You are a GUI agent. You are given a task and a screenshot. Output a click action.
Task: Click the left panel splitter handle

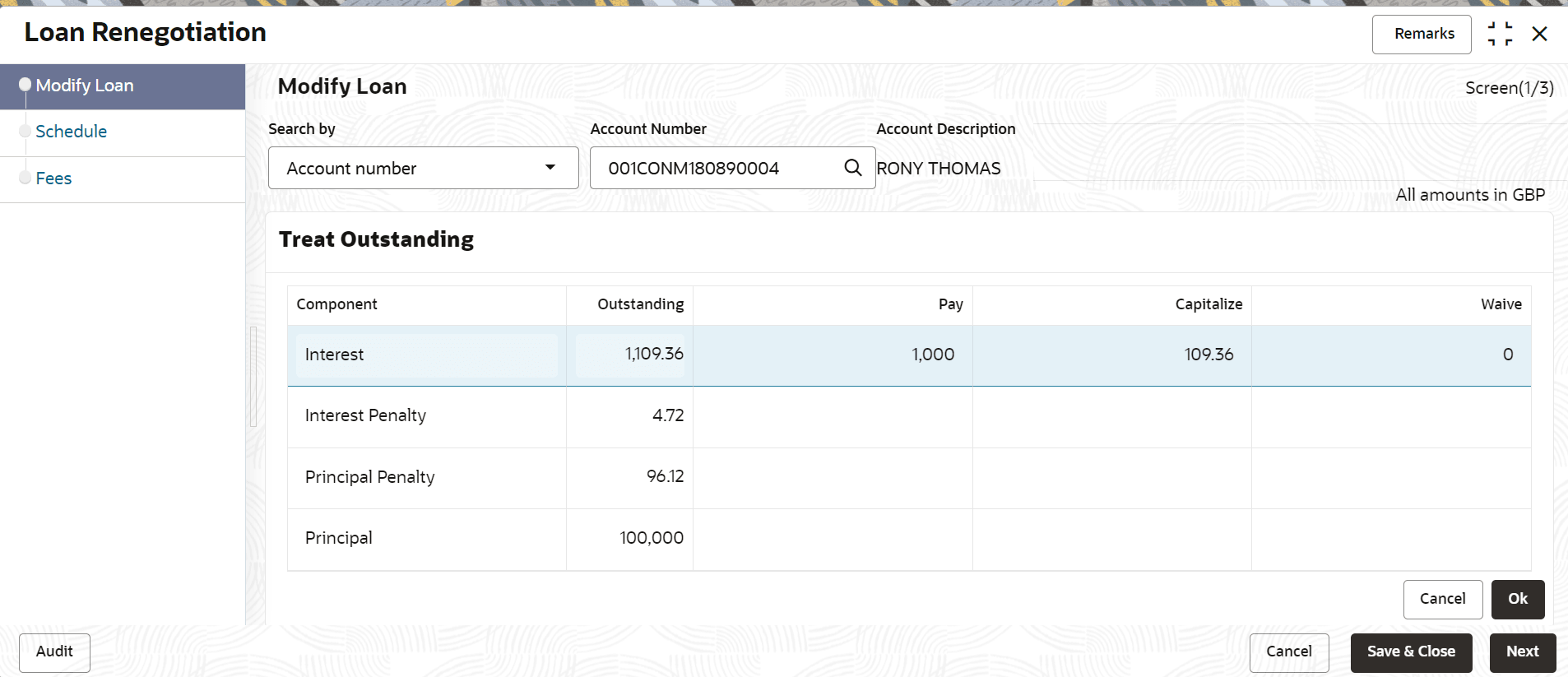point(253,376)
